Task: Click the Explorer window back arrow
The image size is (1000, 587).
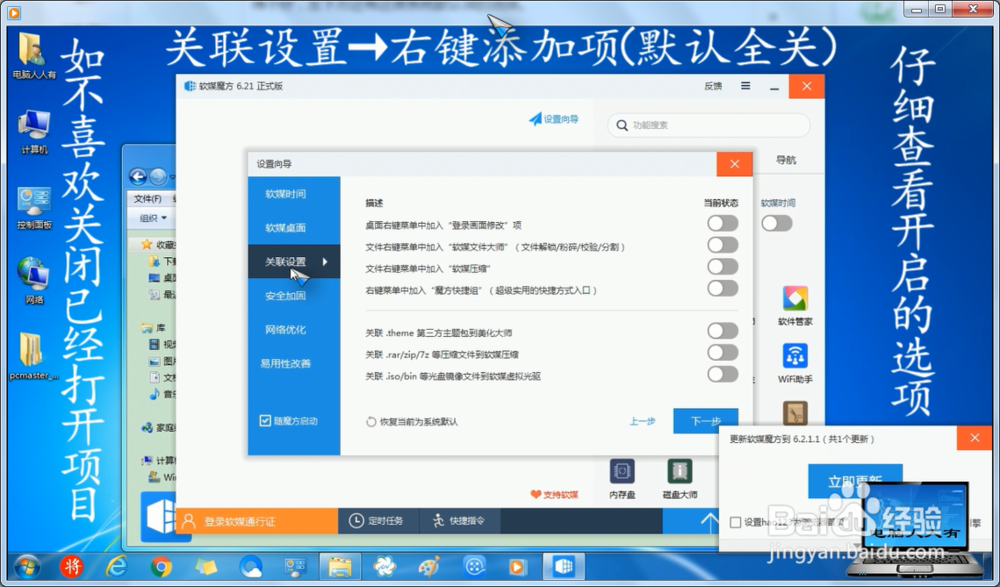Action: pos(138,177)
